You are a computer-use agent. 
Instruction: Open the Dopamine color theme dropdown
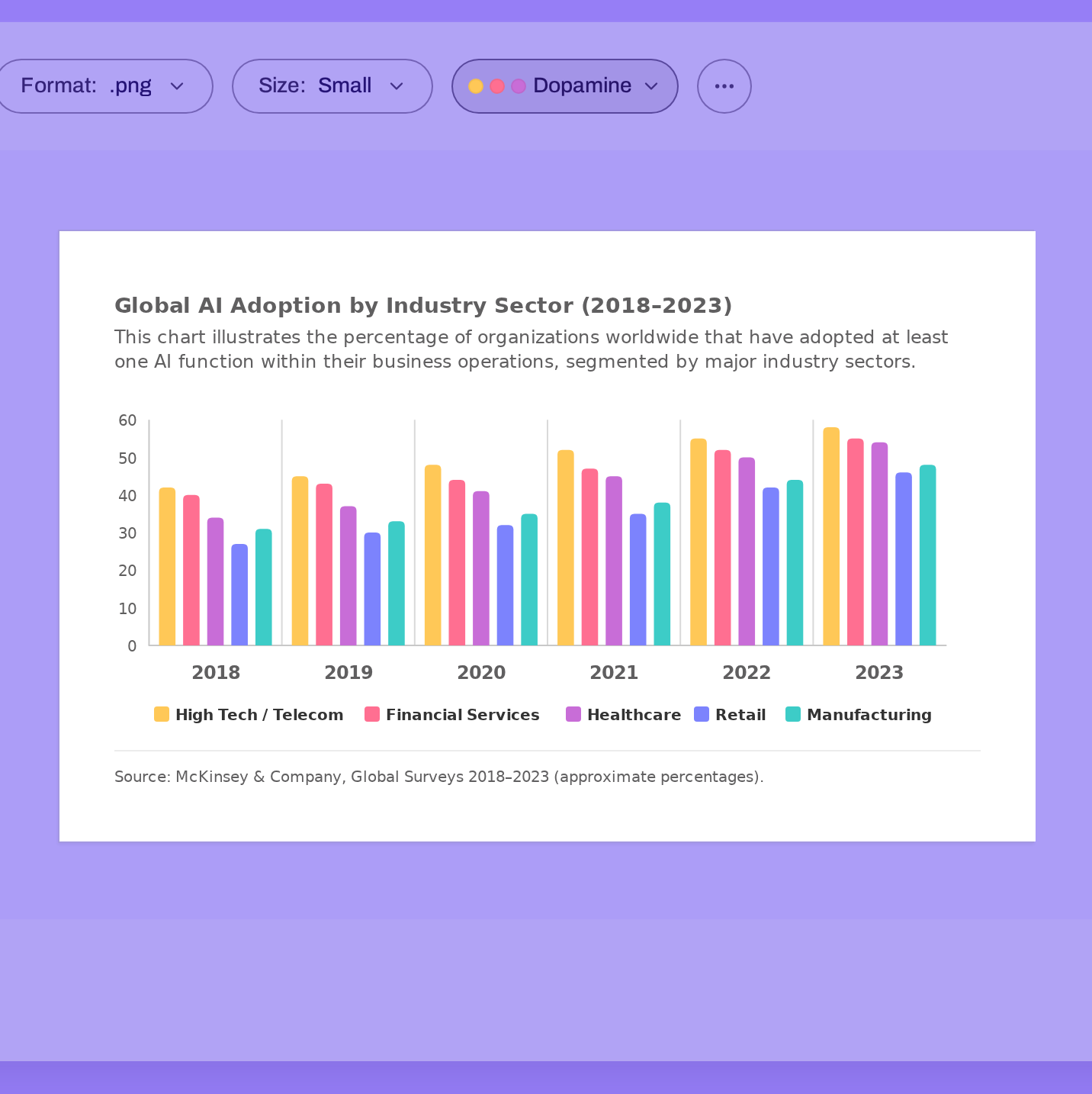tap(565, 86)
